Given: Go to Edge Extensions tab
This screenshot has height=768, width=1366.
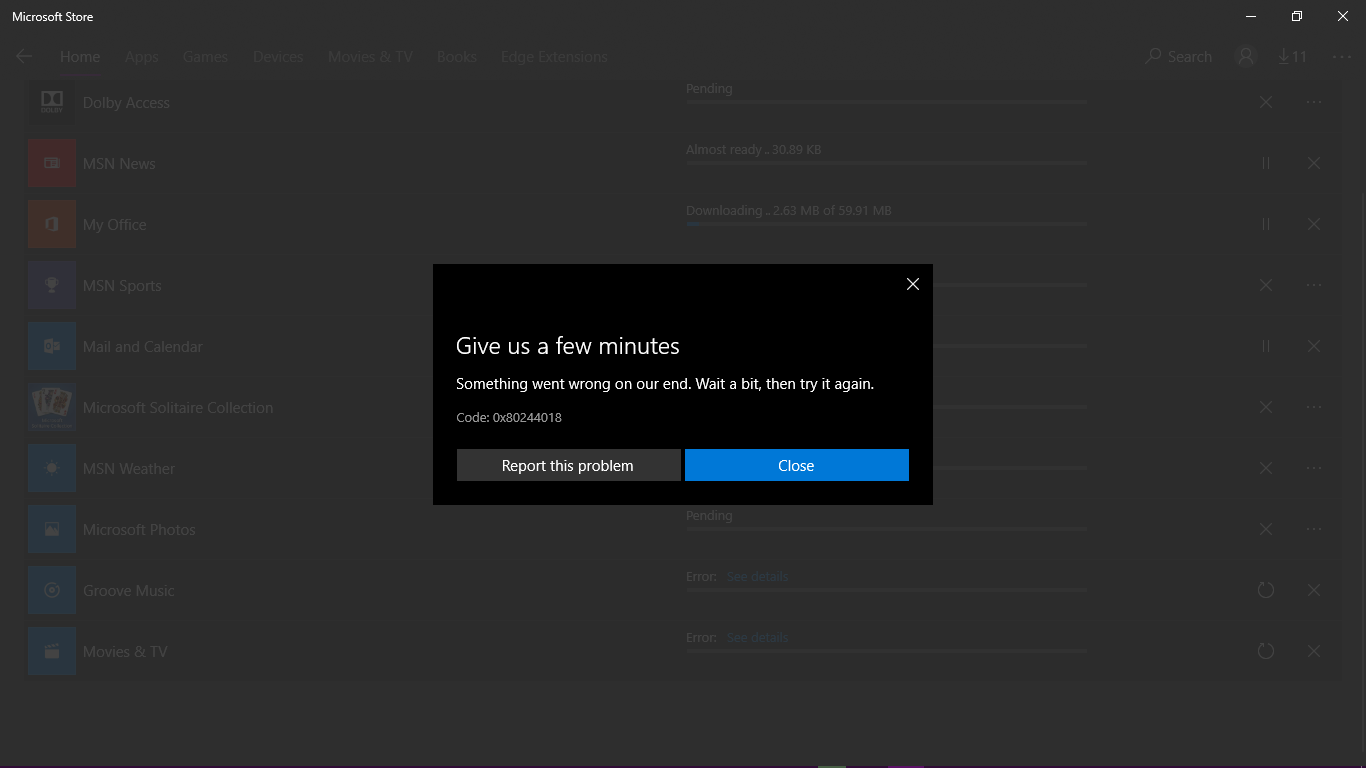Looking at the screenshot, I should pos(554,57).
